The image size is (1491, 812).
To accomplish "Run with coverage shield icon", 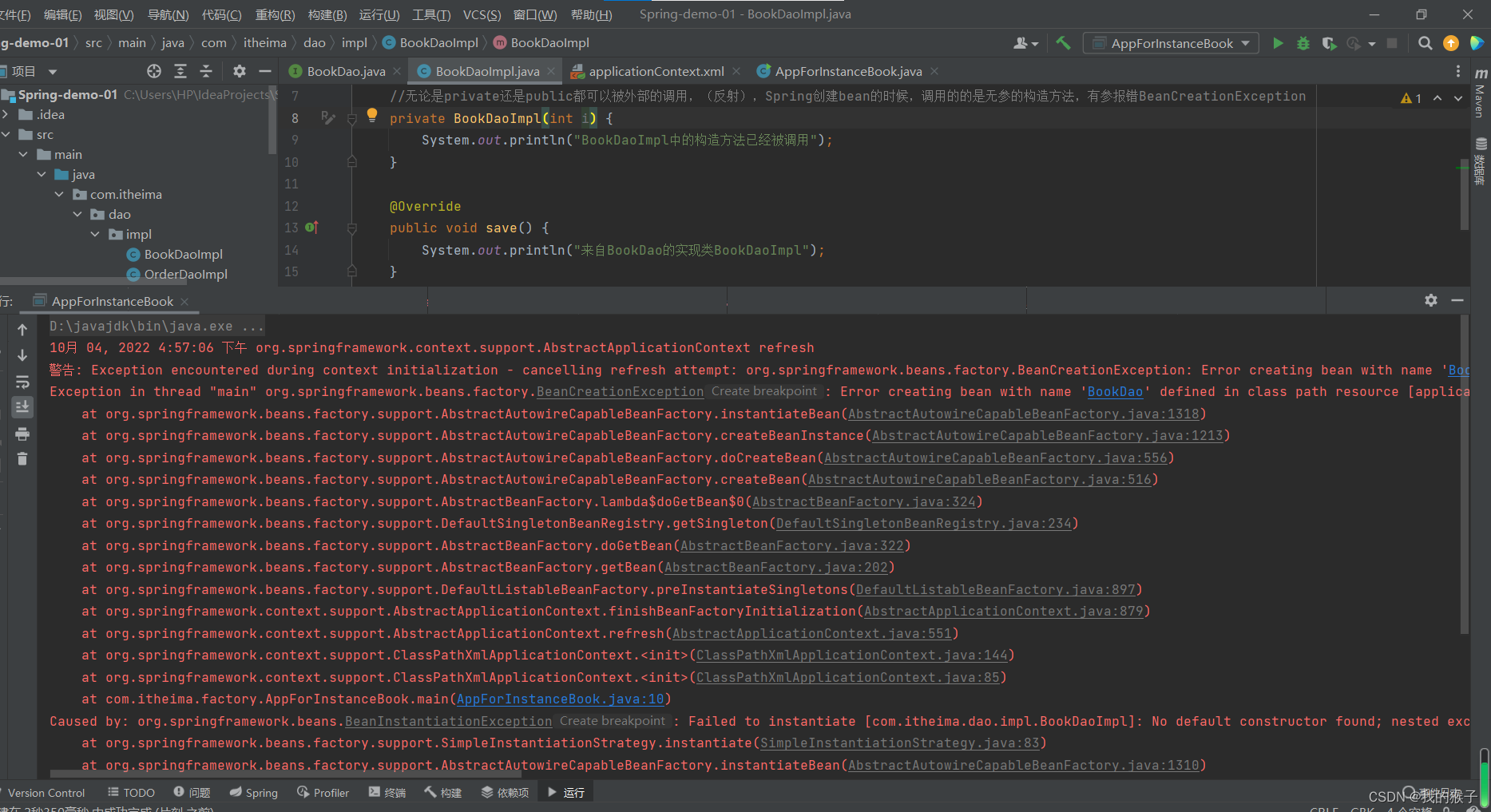I will click(1329, 43).
